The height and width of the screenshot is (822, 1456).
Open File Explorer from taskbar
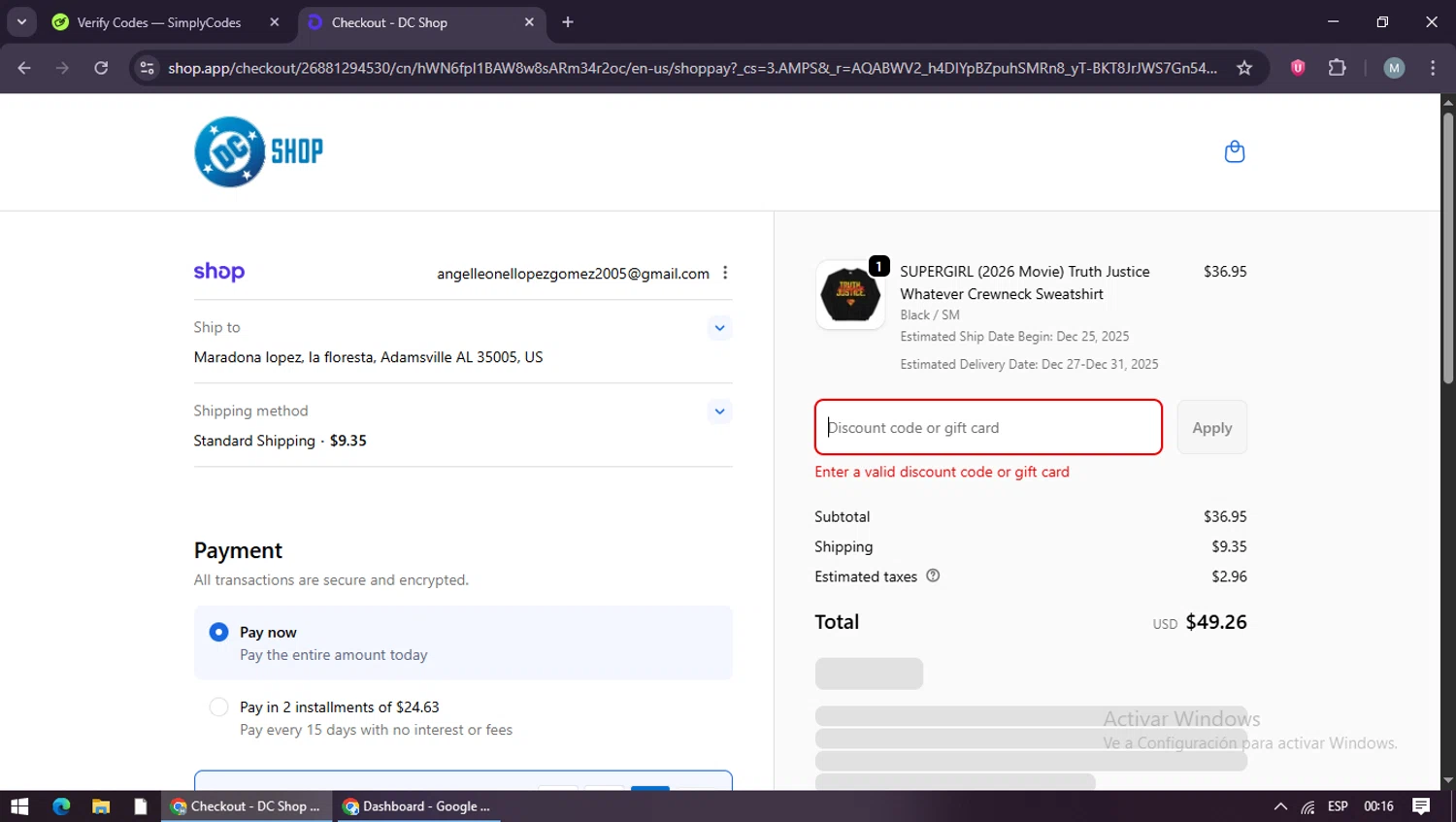(x=101, y=806)
